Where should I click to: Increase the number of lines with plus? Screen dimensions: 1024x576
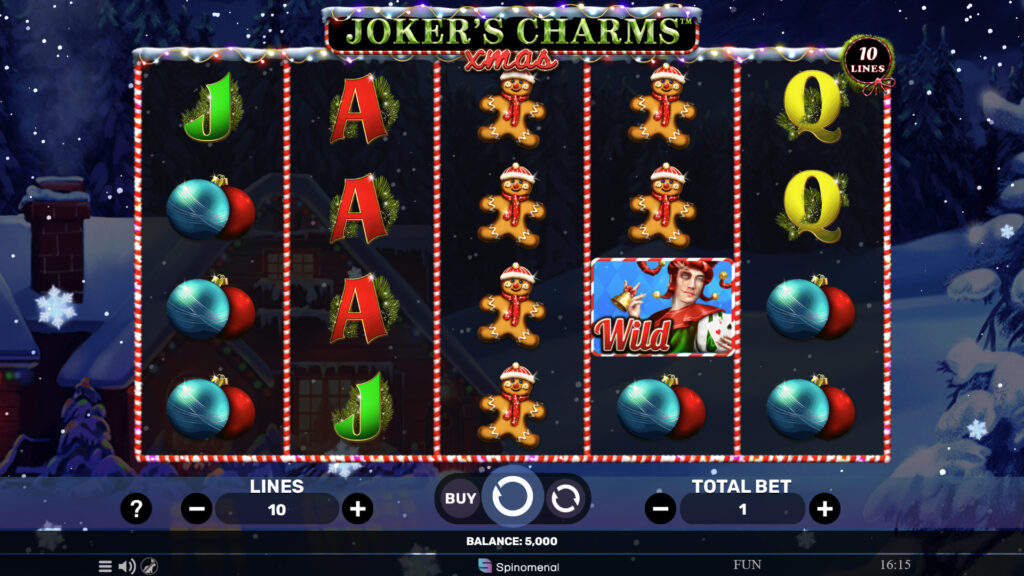pos(357,509)
